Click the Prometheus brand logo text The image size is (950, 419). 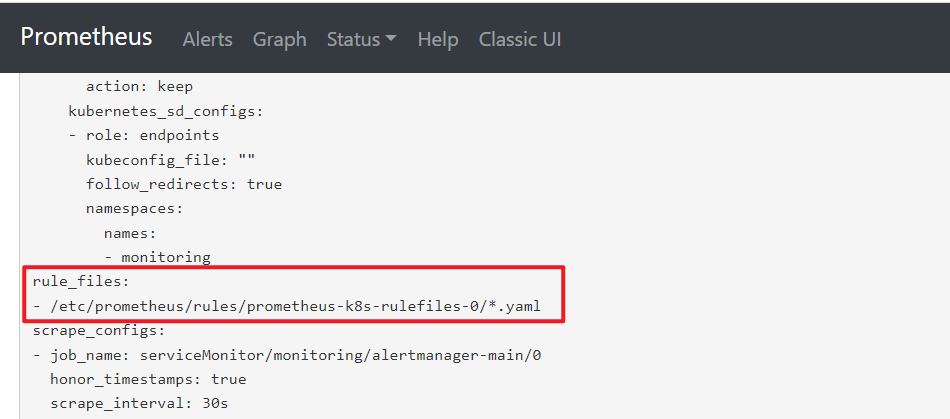(87, 37)
